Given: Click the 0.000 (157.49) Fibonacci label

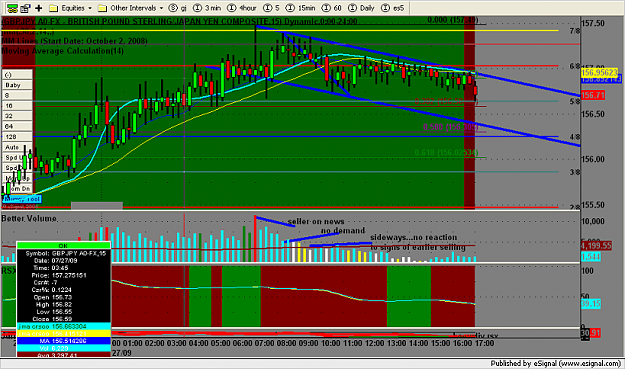Looking at the screenshot, I should coord(453,20).
